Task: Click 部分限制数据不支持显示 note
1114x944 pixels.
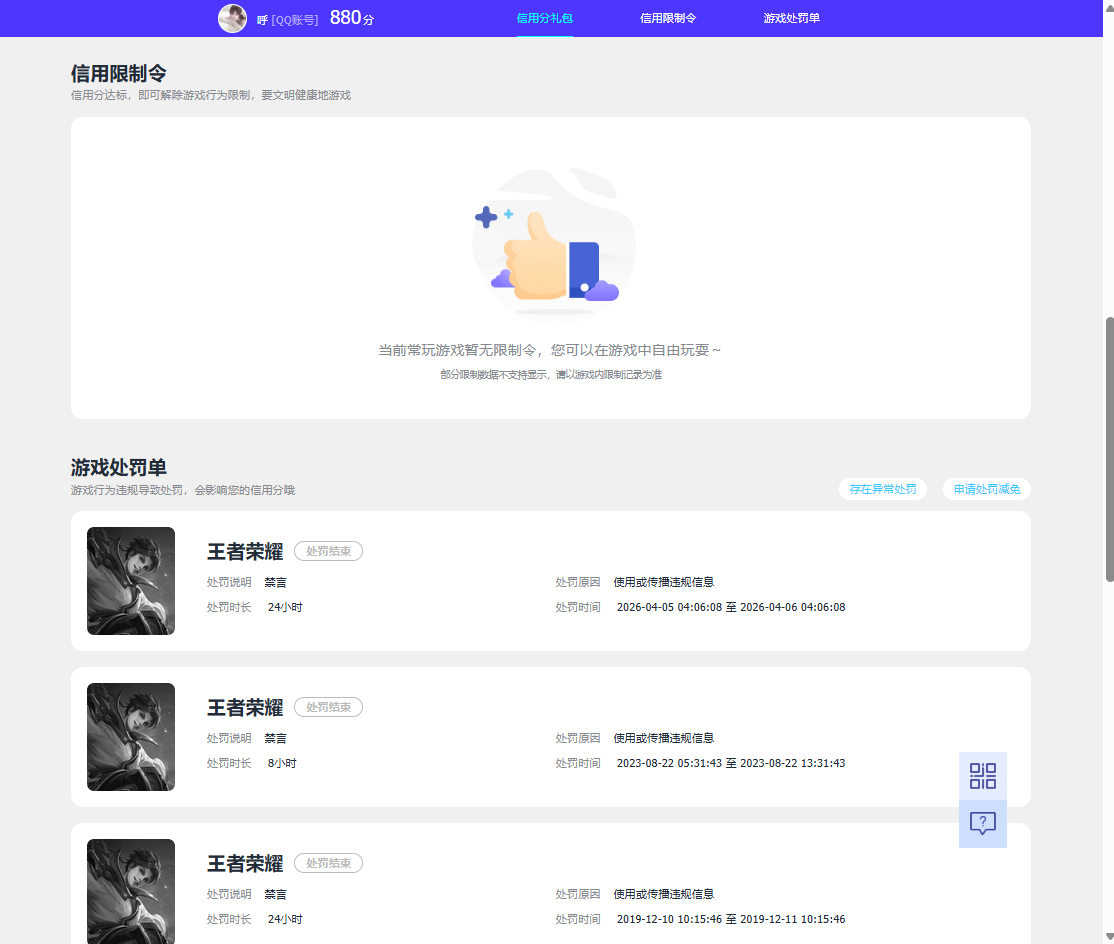Action: [x=551, y=374]
